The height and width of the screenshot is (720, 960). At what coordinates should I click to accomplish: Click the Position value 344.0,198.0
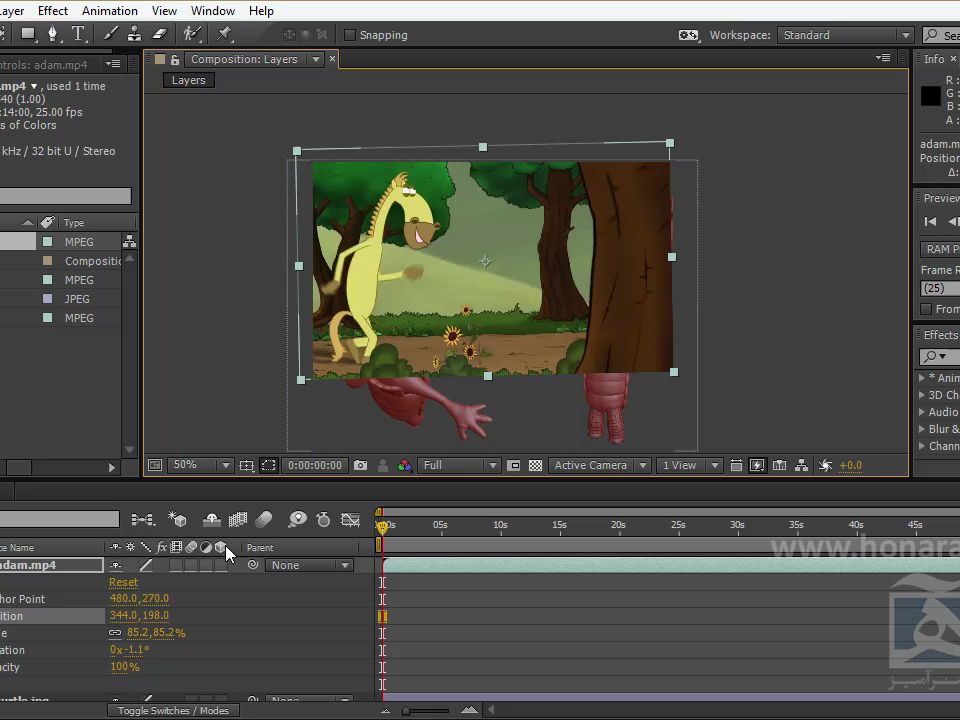(x=139, y=615)
